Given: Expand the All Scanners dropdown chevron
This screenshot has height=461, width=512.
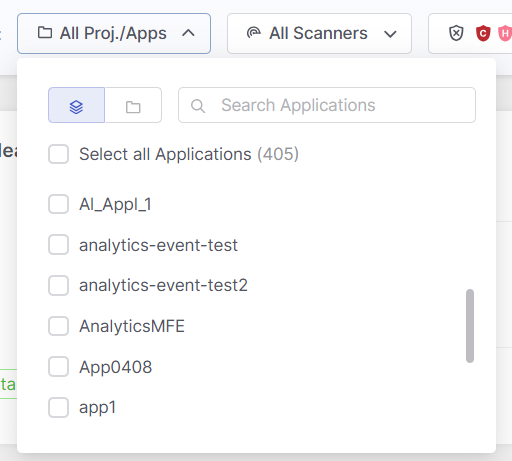Looking at the screenshot, I should (x=390, y=34).
